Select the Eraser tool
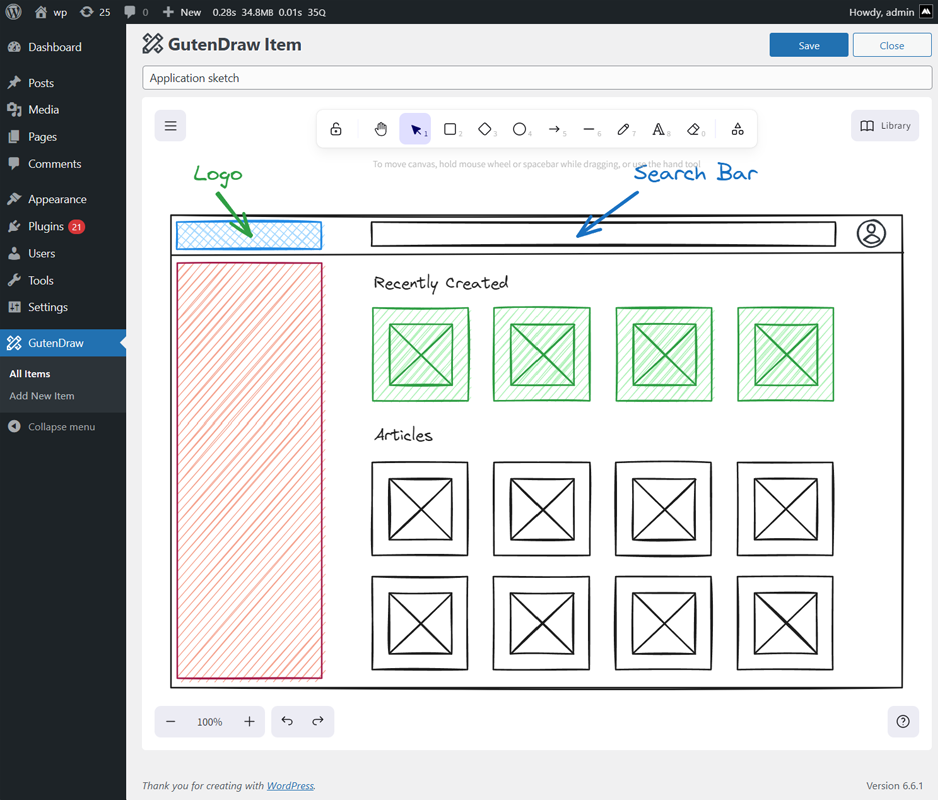The height and width of the screenshot is (800, 938). point(692,129)
